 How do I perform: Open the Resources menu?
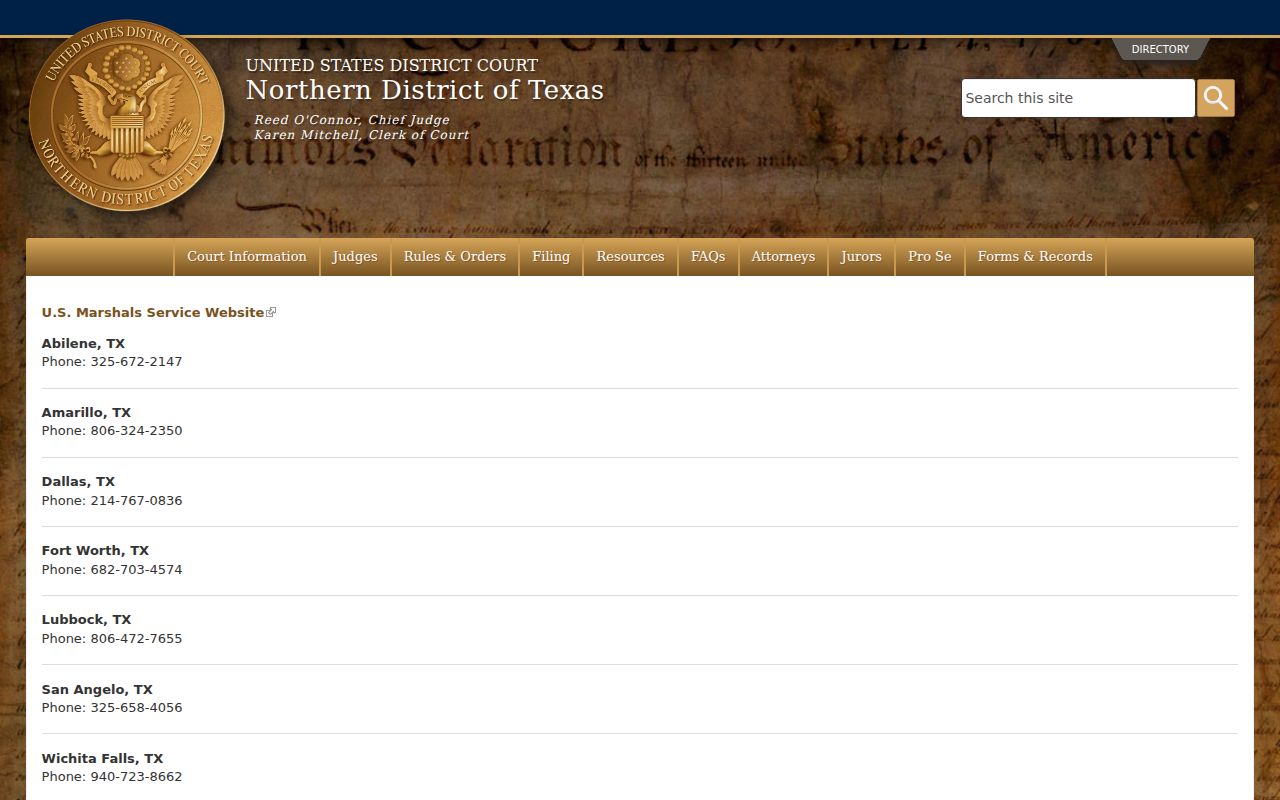630,257
